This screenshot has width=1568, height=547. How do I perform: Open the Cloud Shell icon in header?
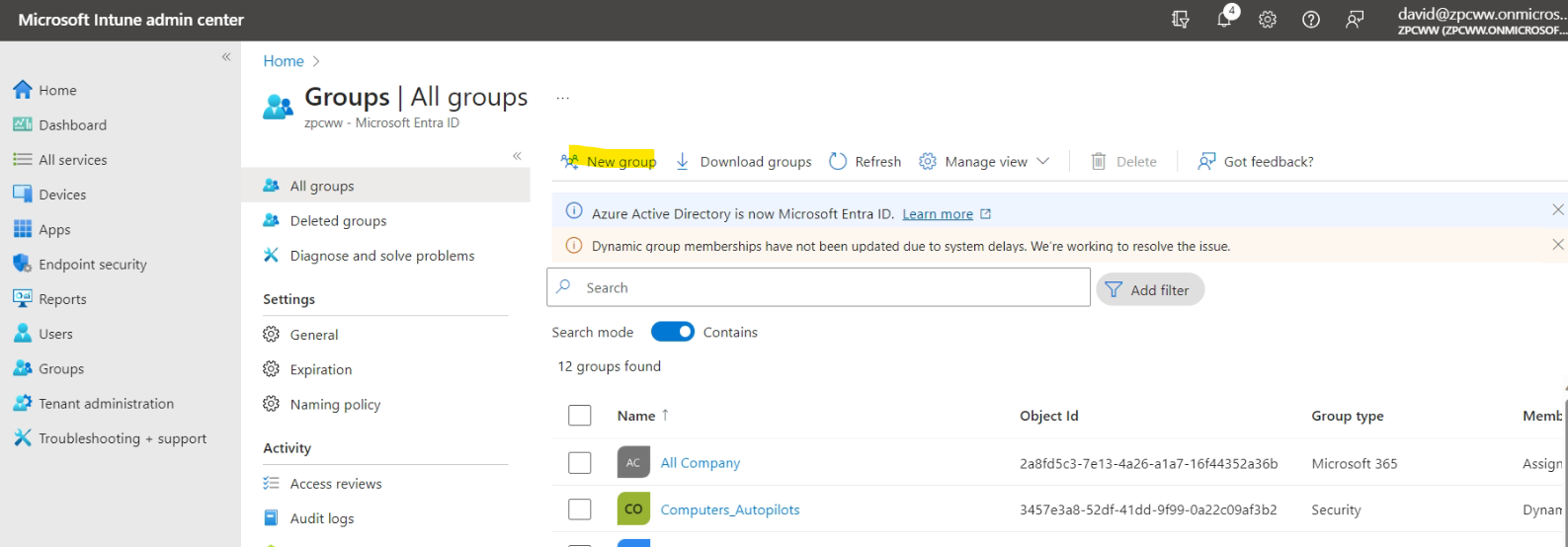pyautogui.click(x=1181, y=20)
